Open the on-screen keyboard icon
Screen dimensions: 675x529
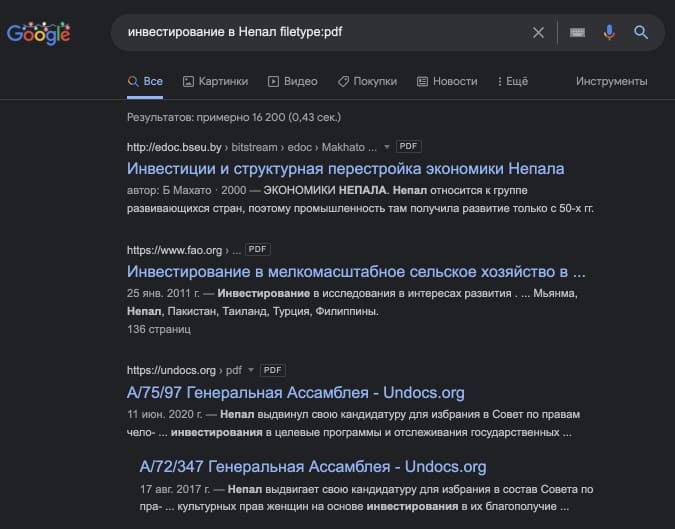tap(577, 33)
